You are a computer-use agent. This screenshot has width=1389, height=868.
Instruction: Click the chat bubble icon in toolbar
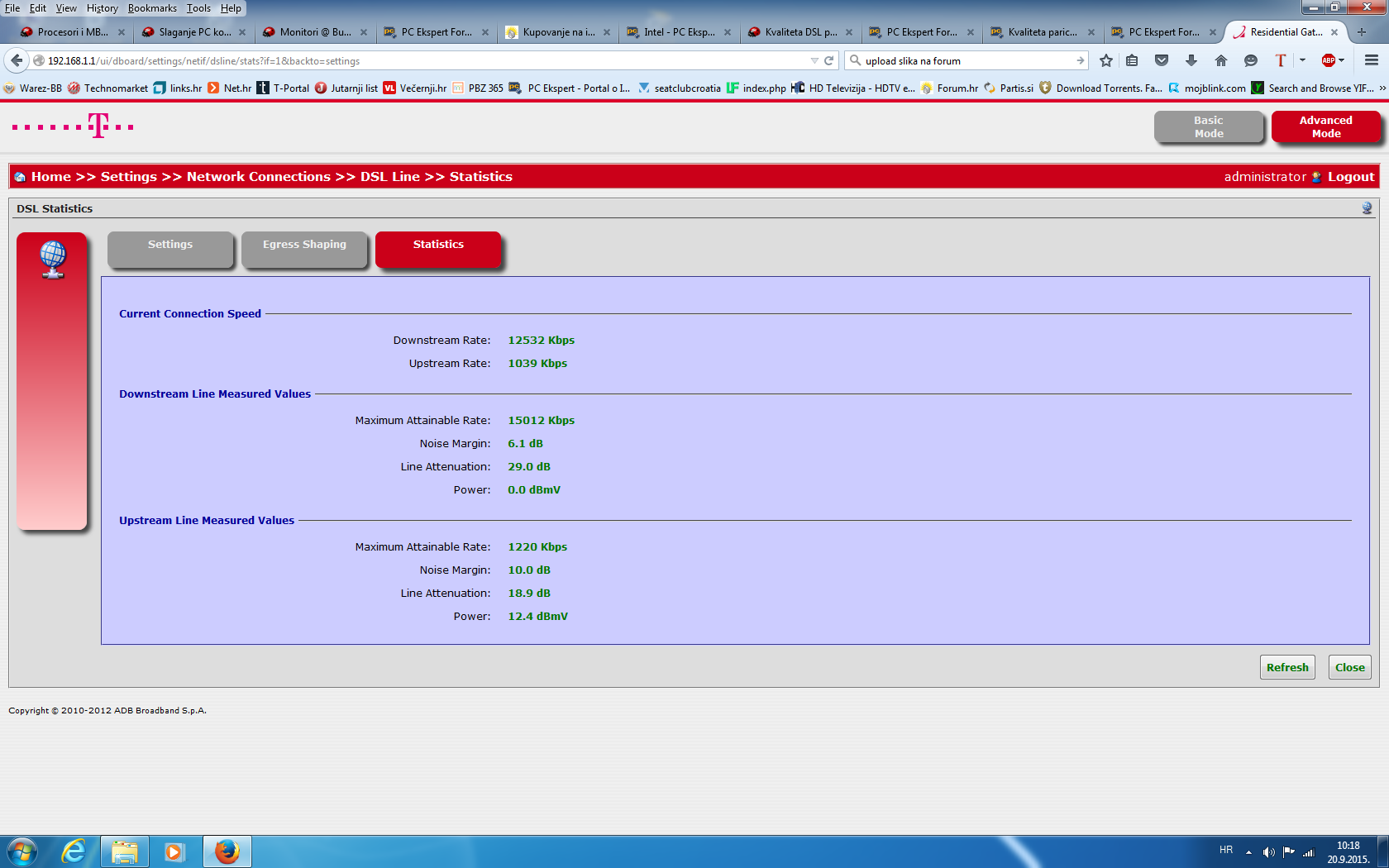coord(1251,60)
